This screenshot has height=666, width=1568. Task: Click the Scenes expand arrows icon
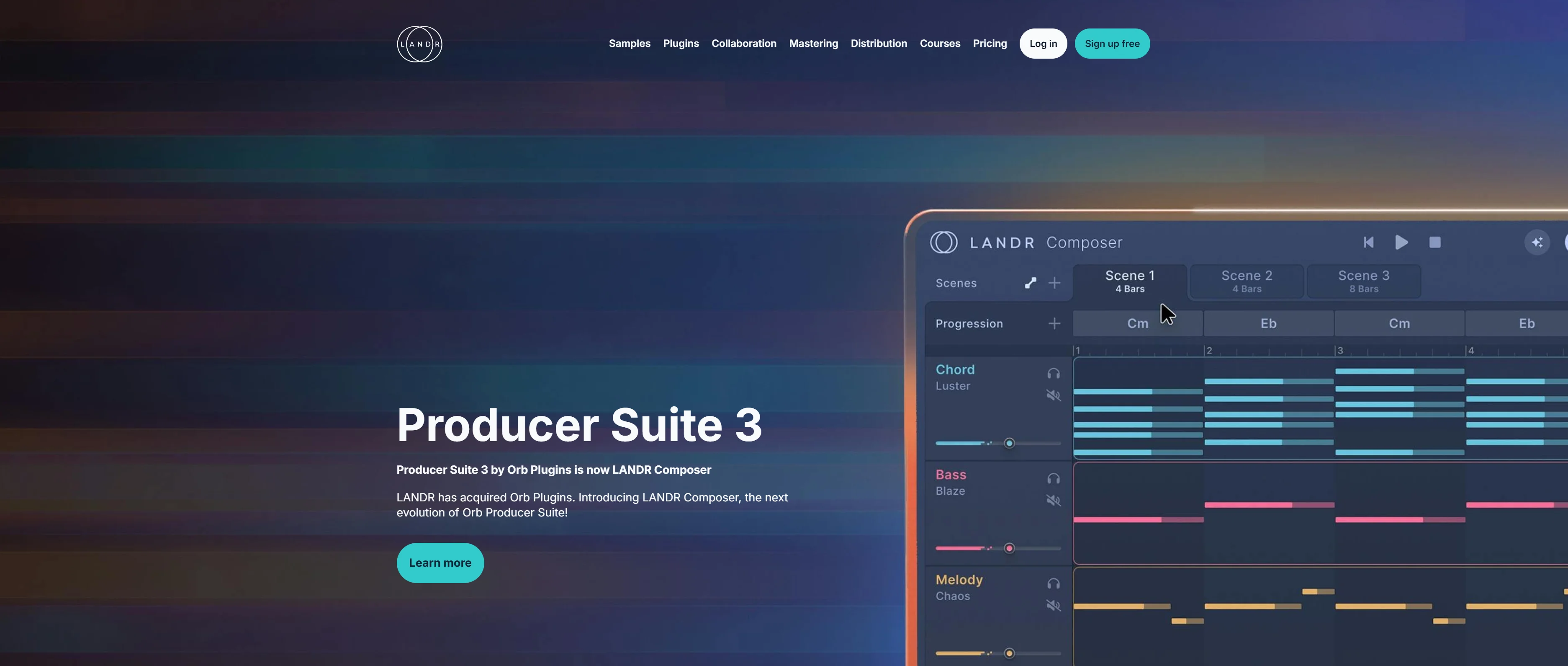pyautogui.click(x=1030, y=283)
